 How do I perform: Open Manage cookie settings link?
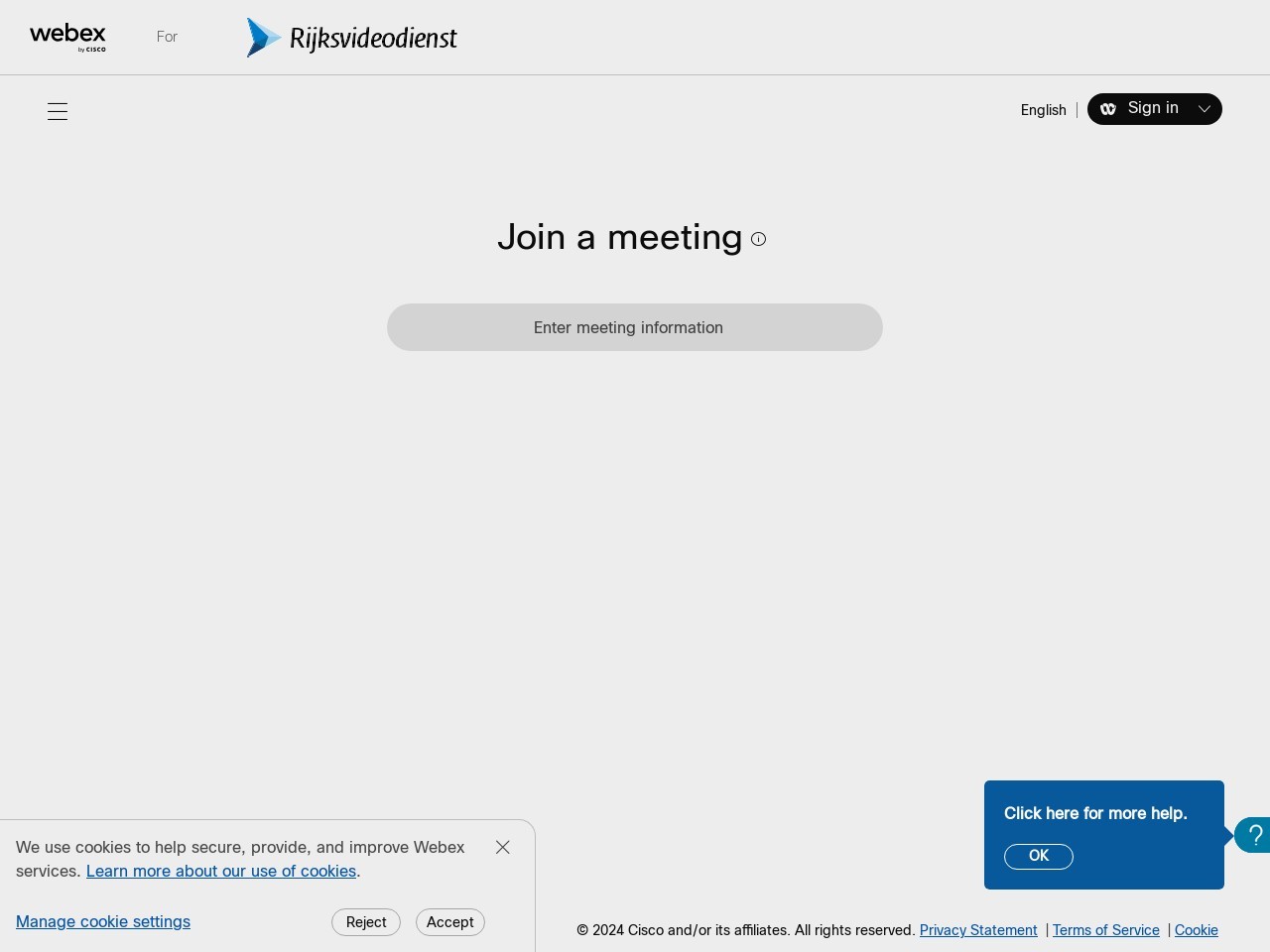[x=103, y=921]
